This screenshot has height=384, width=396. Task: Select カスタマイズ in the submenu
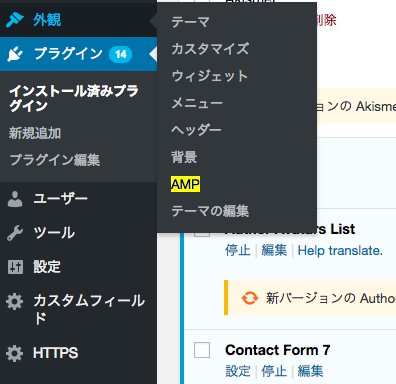pos(210,49)
